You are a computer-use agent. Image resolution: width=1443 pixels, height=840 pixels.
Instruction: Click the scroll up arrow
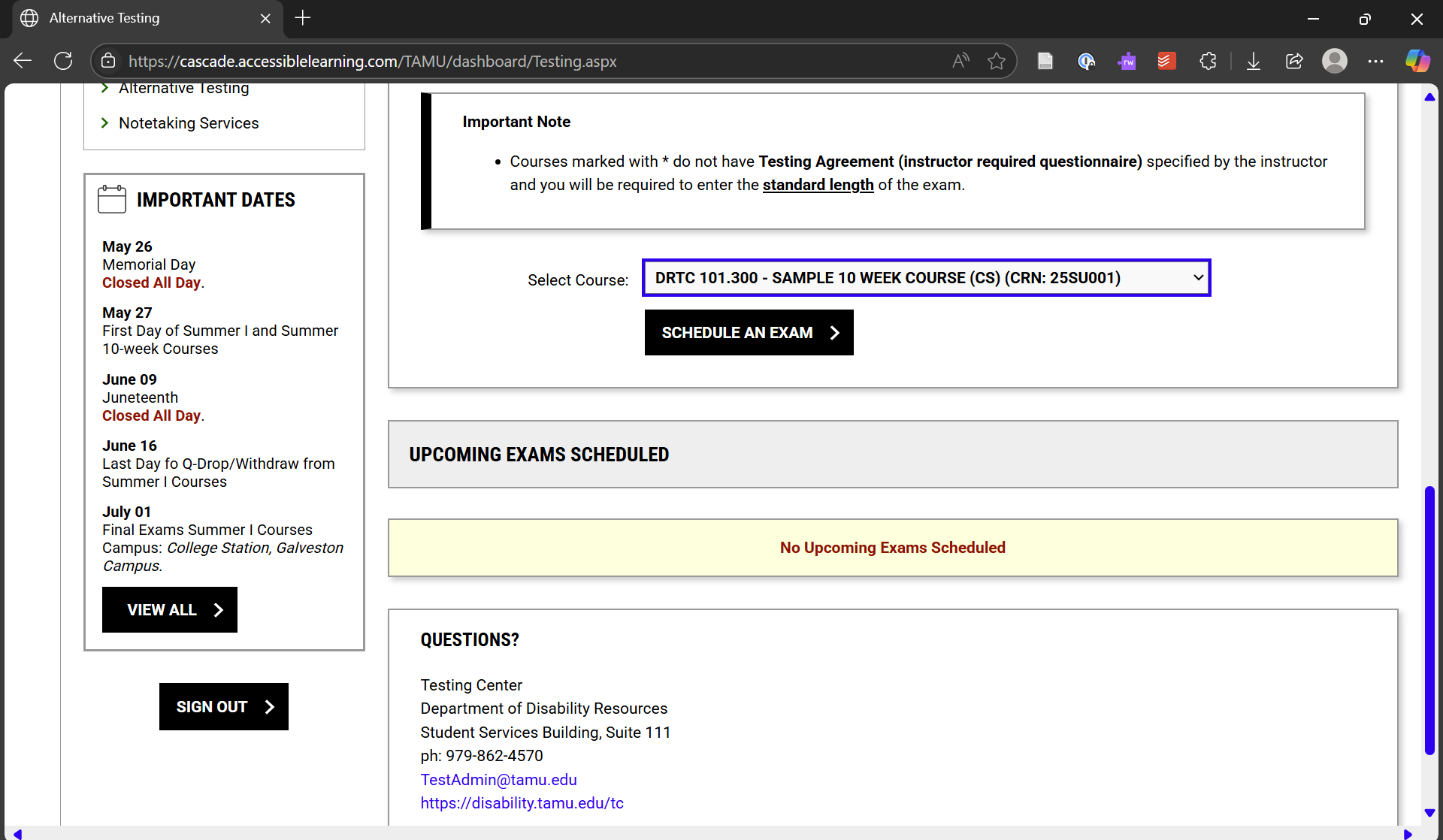coord(1429,96)
